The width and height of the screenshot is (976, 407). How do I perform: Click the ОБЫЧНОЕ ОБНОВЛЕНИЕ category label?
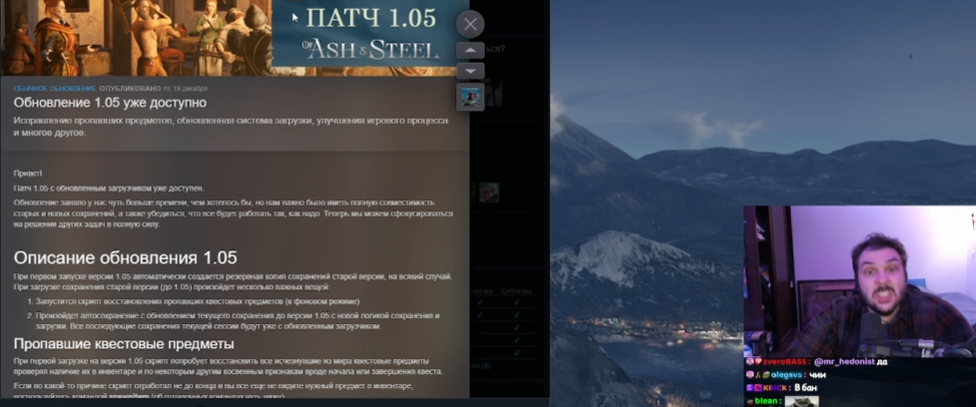pos(55,88)
